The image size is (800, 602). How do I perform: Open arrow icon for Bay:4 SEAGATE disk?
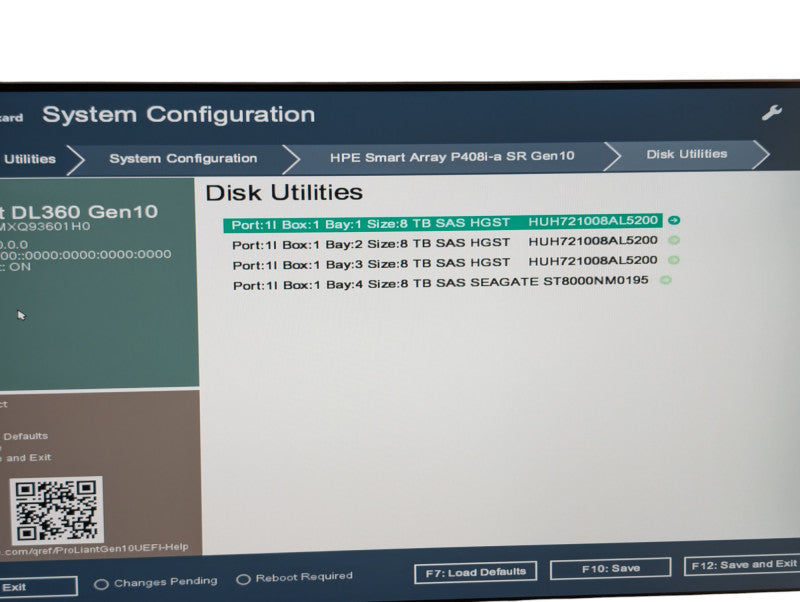point(665,280)
